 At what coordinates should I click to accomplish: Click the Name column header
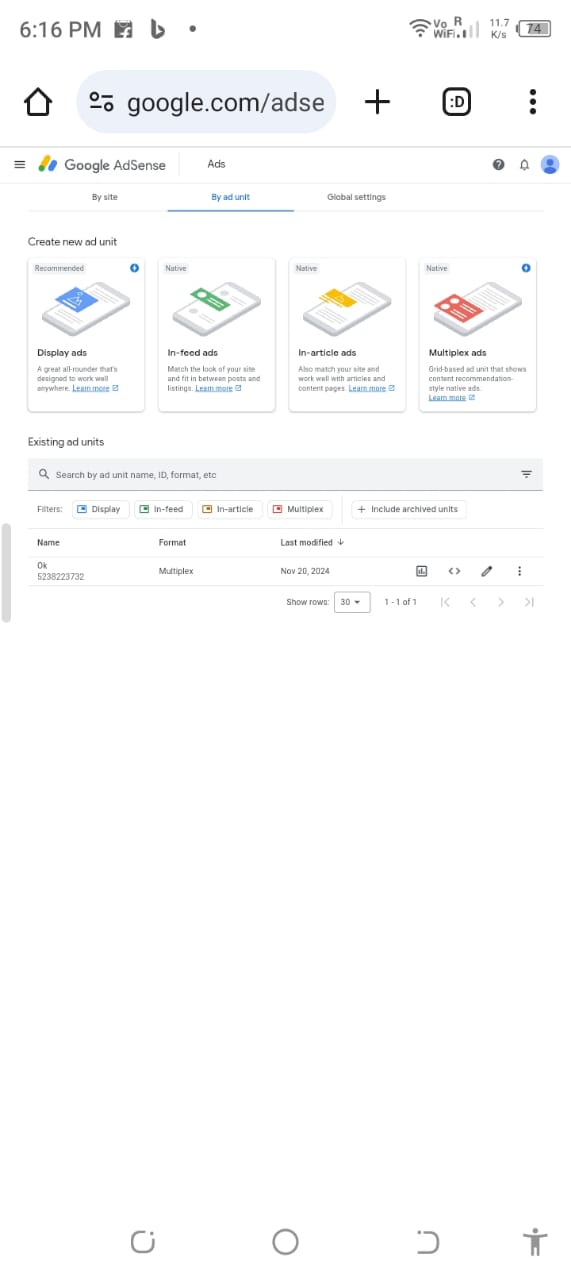click(x=48, y=542)
